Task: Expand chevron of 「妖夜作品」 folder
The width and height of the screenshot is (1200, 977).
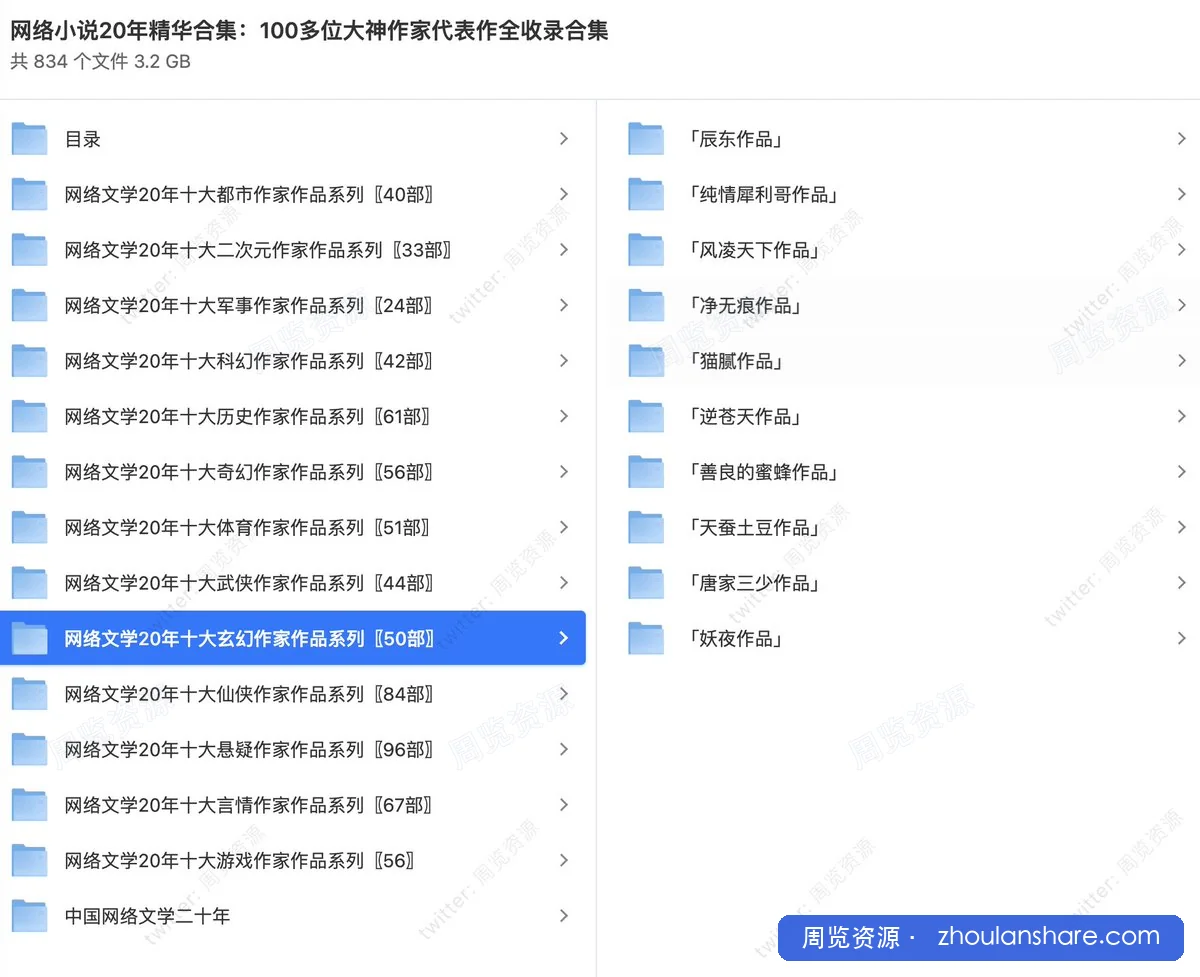Action: [1181, 638]
